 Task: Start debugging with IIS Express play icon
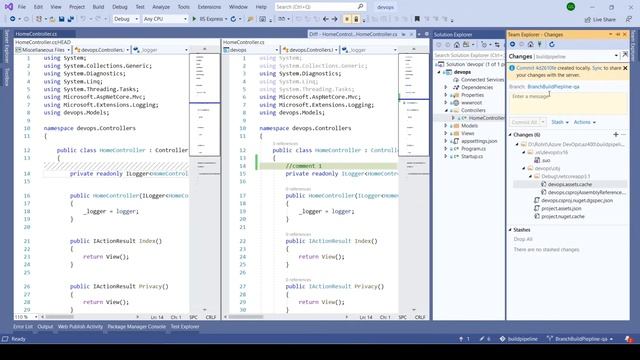194,19
